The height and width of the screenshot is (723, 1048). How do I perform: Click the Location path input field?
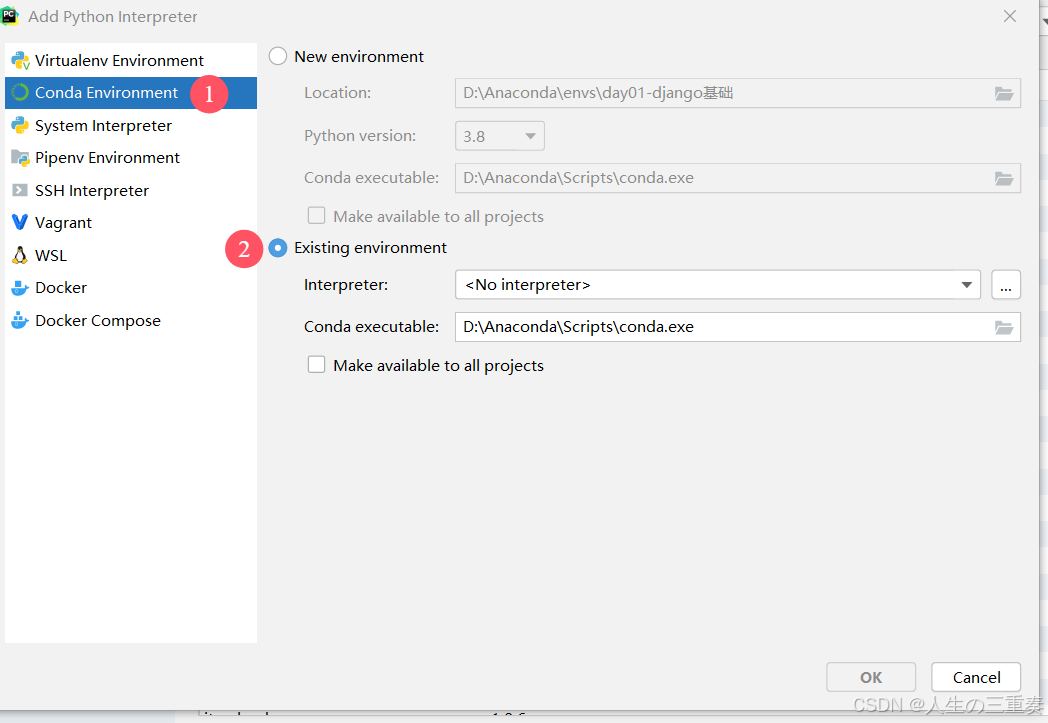738,94
